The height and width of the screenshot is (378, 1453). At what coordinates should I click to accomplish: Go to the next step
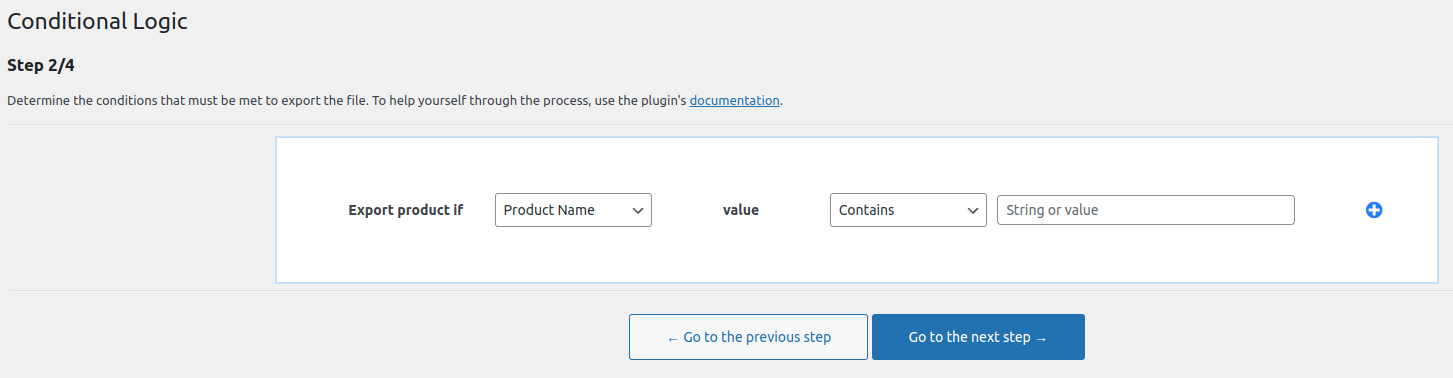pyautogui.click(x=978, y=337)
